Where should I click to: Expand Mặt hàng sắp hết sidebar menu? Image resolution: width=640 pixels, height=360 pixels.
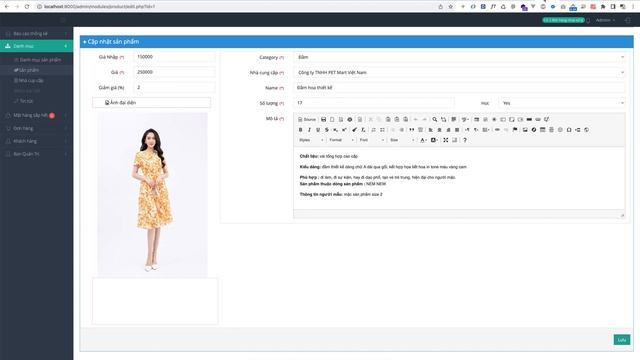point(36,116)
